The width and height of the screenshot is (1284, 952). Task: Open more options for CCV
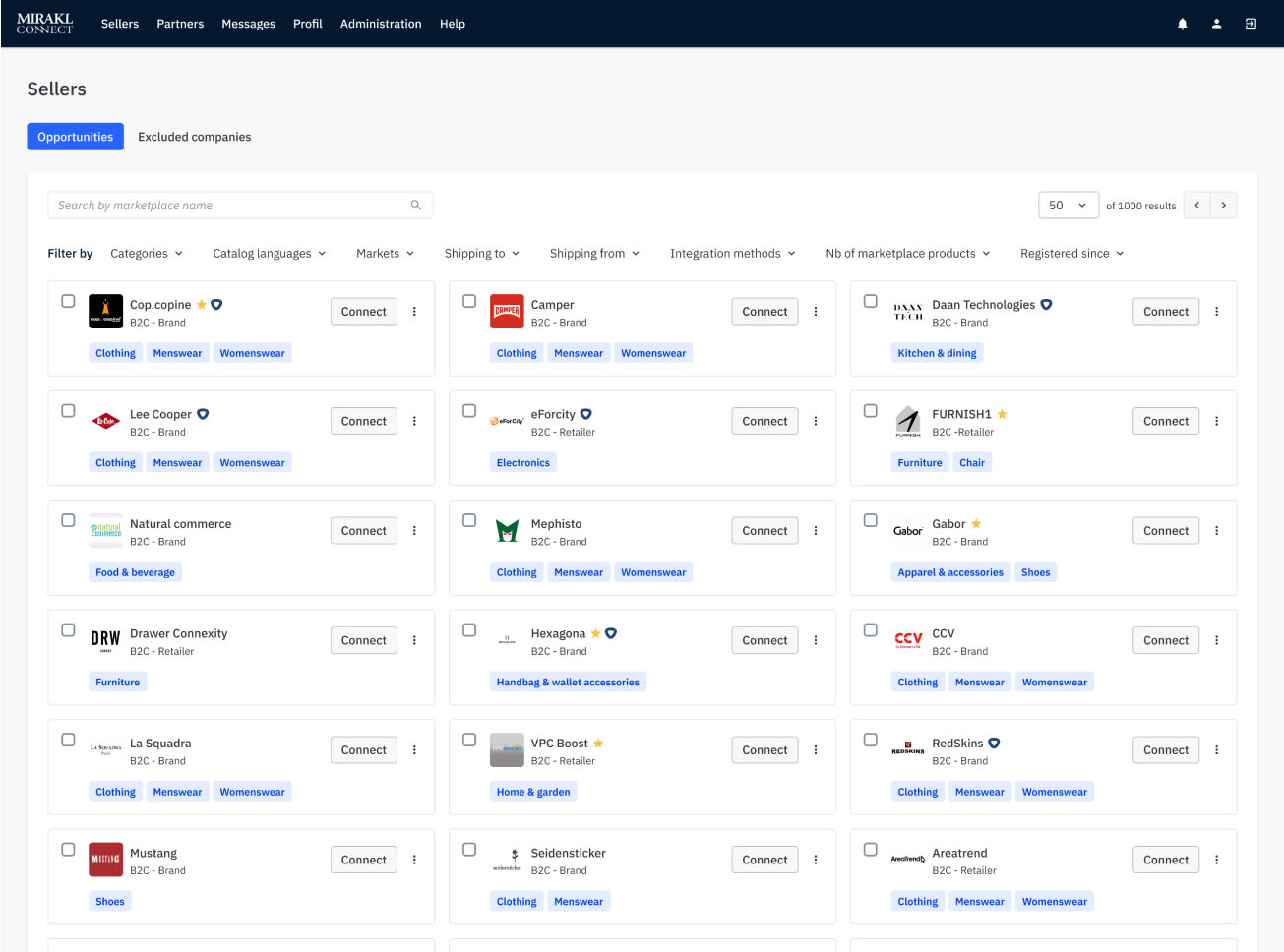tap(1217, 640)
